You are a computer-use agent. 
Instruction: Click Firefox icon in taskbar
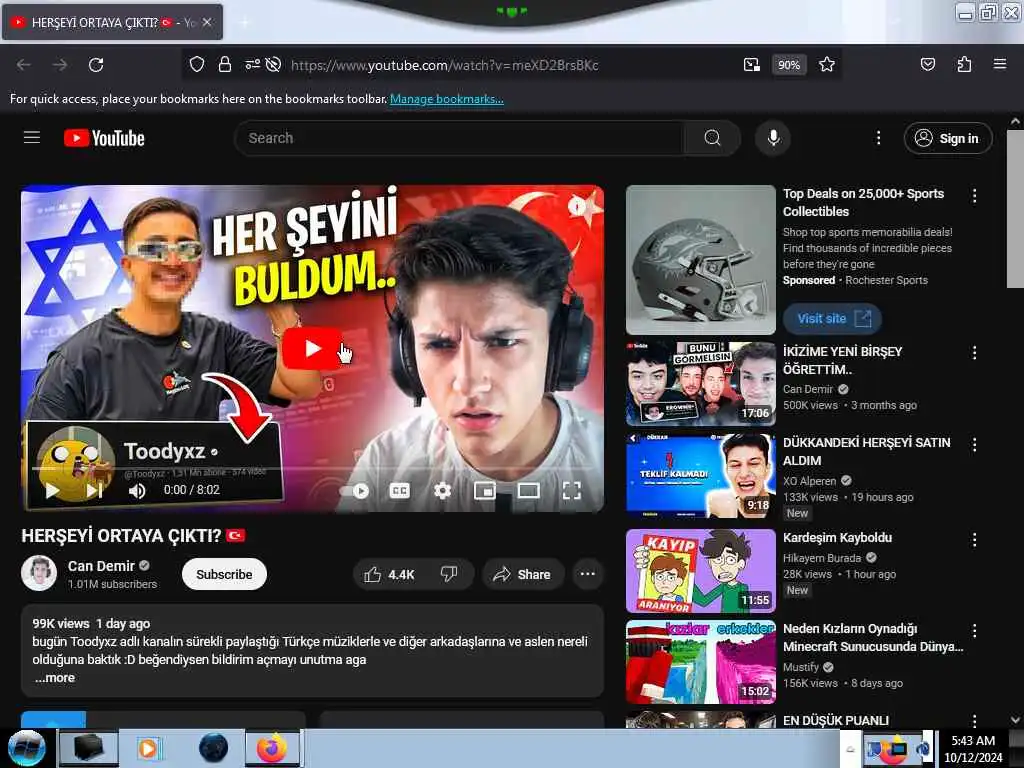click(x=272, y=748)
